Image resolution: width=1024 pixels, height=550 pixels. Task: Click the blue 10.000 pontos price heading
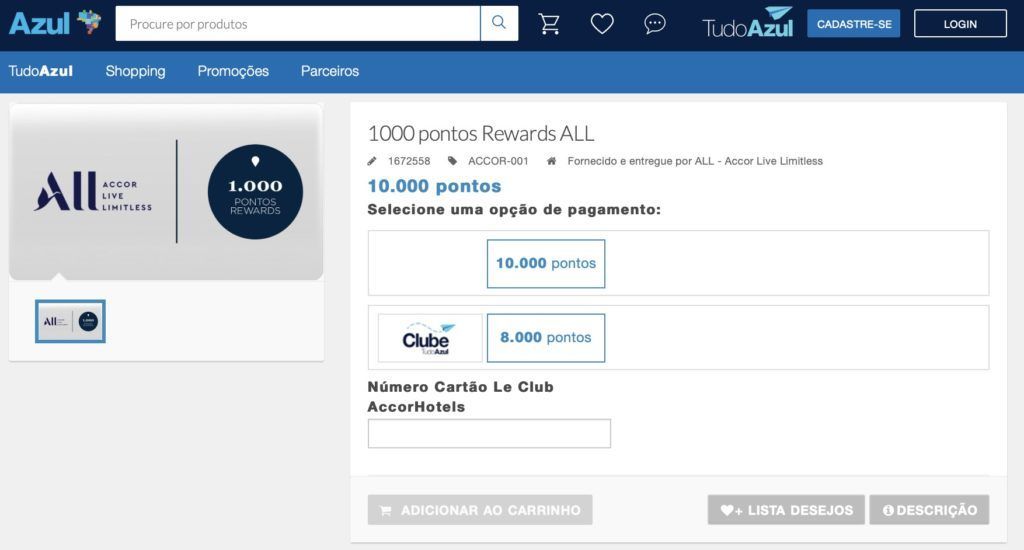434,186
